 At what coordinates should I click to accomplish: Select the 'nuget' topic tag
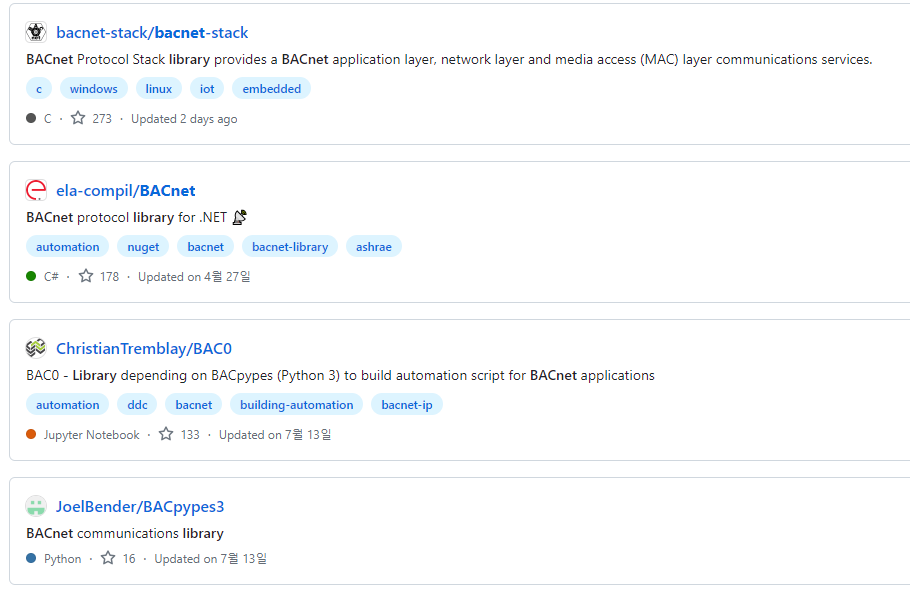[x=143, y=247]
